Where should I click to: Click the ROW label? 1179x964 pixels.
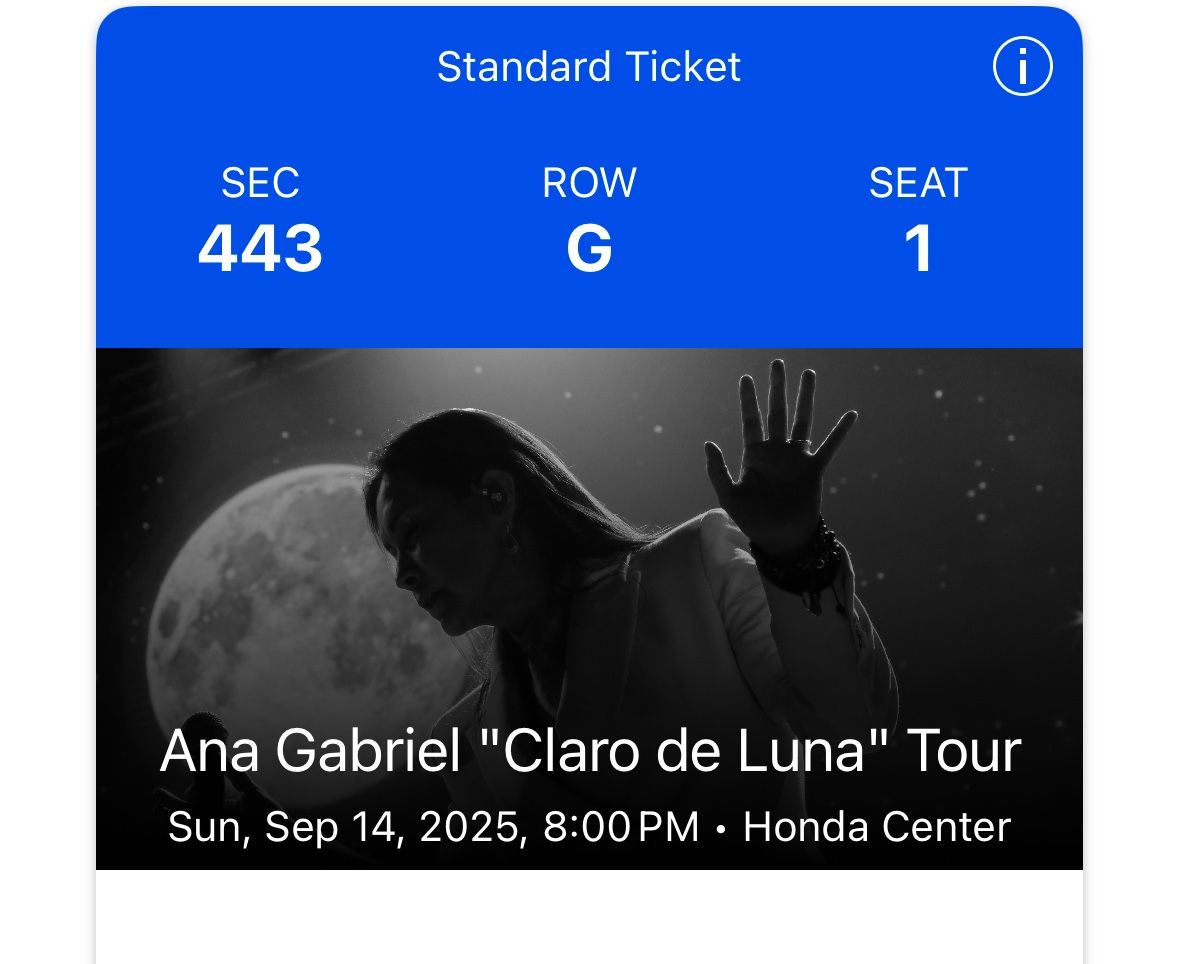coord(589,183)
